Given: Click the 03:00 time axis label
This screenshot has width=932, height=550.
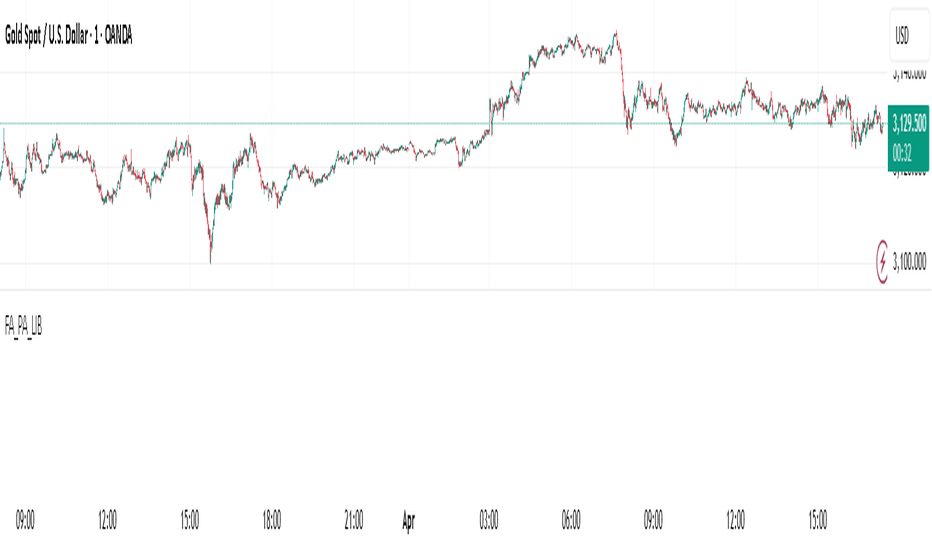Looking at the screenshot, I should click(x=489, y=520).
